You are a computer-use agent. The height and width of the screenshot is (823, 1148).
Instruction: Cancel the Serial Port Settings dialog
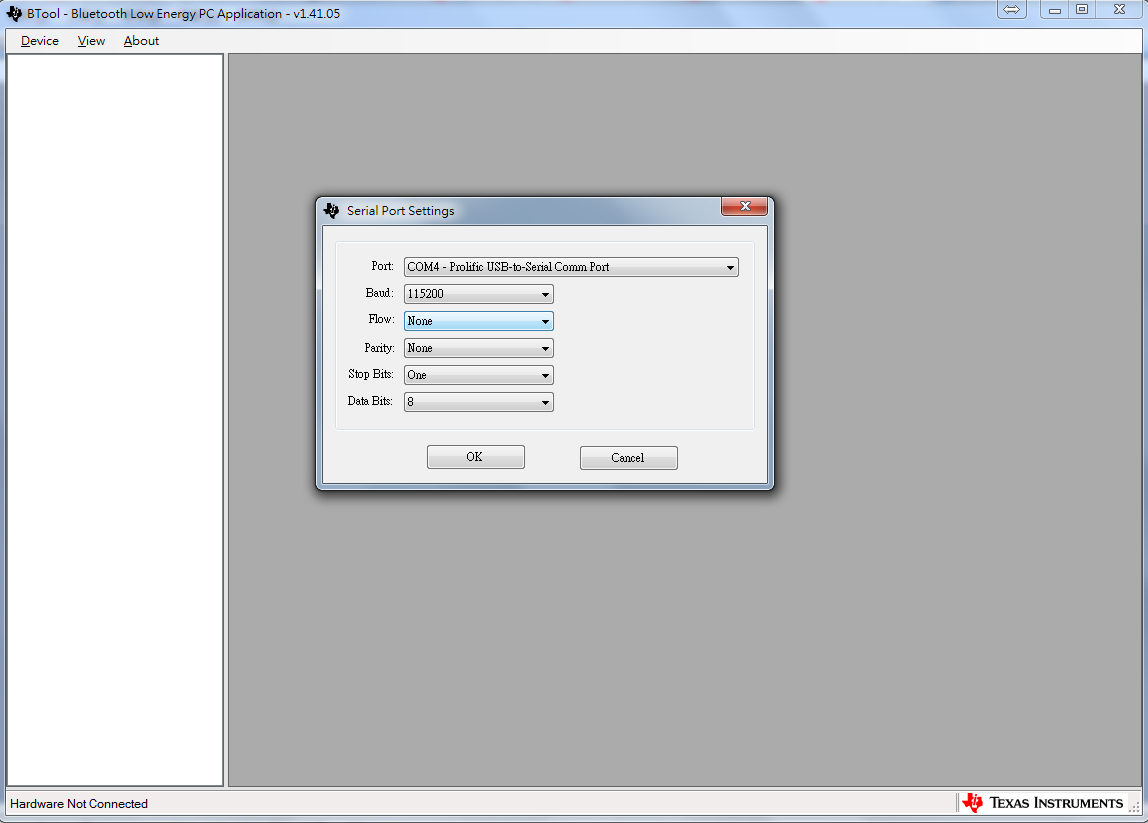click(628, 458)
